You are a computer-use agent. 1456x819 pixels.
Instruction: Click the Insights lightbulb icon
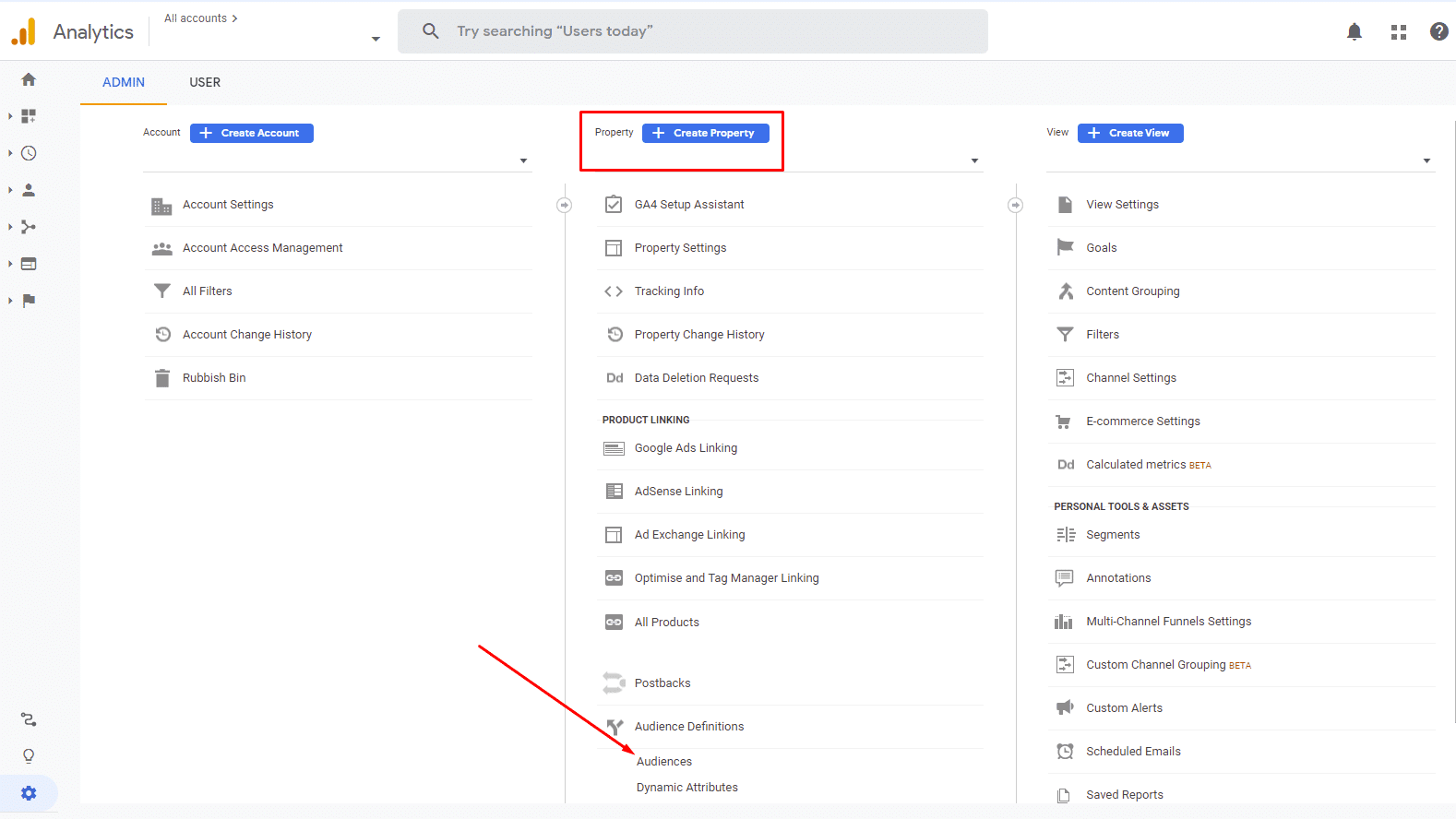[x=29, y=756]
